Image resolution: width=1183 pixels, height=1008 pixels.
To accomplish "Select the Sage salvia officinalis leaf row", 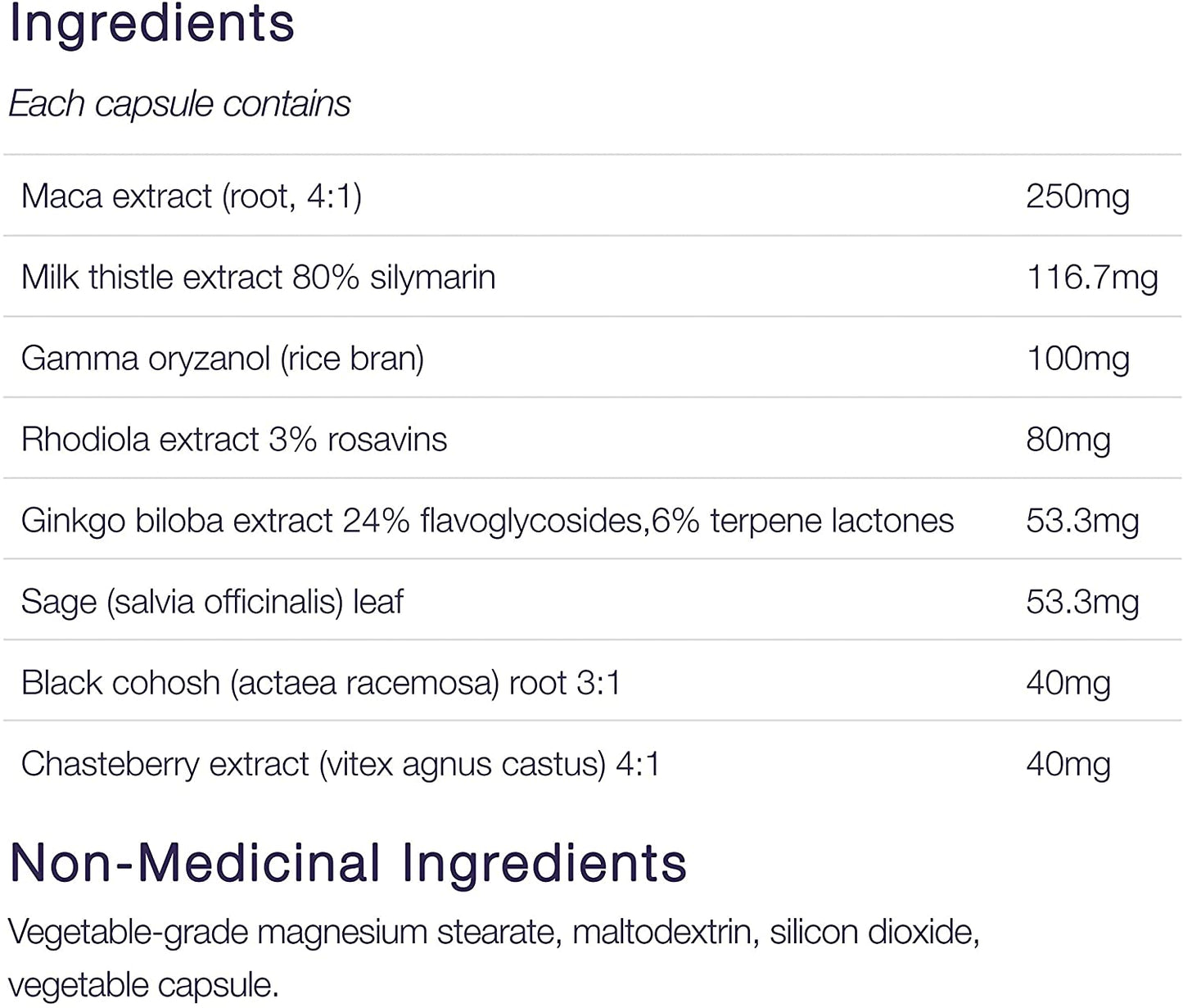I will point(212,601).
